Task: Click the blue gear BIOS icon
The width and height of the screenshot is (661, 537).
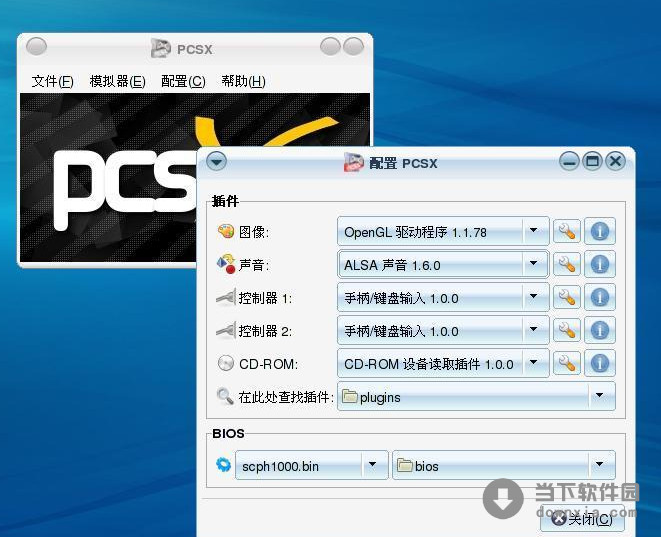Action: click(223, 465)
